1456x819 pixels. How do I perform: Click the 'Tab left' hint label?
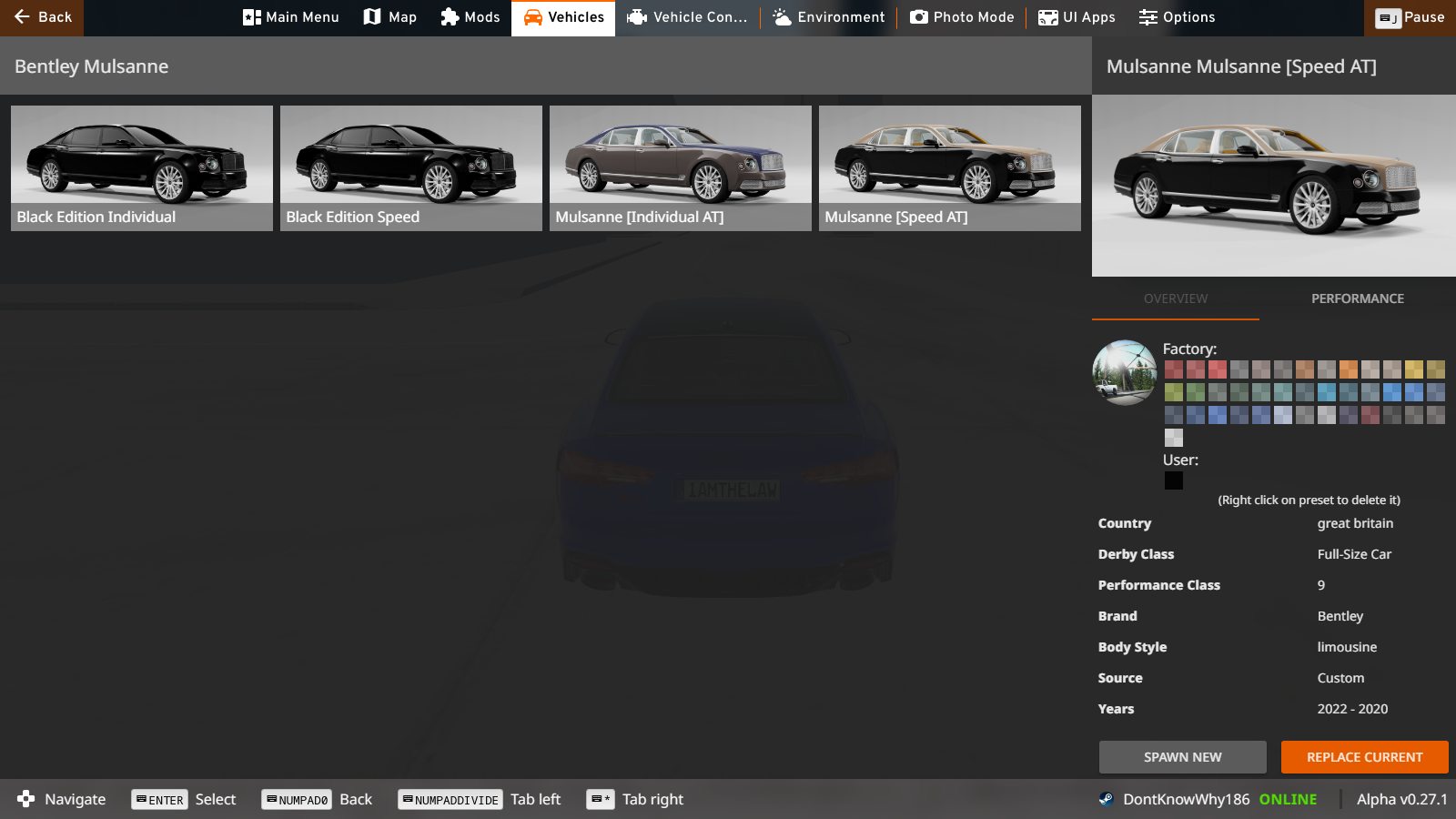[x=535, y=799]
